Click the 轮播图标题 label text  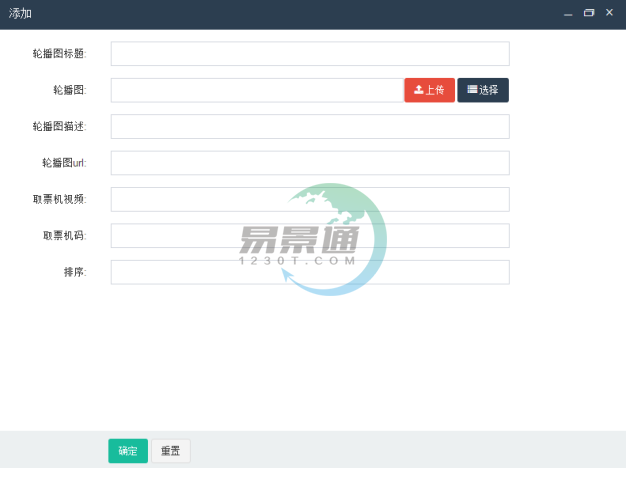(59, 54)
